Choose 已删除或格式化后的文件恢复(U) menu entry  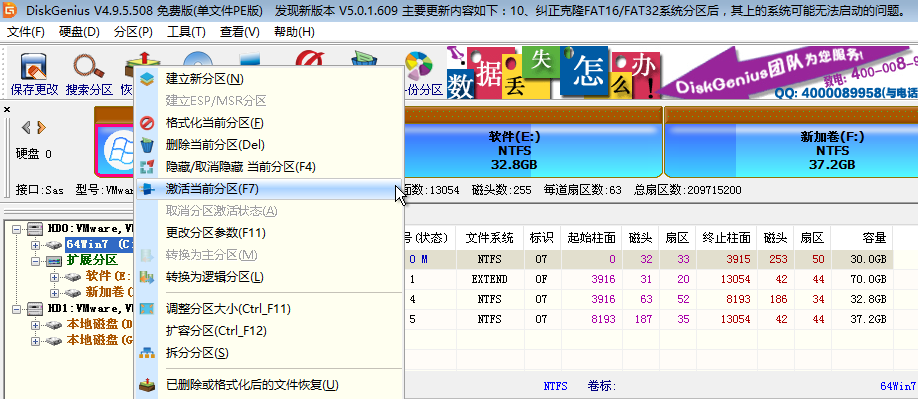point(269,385)
